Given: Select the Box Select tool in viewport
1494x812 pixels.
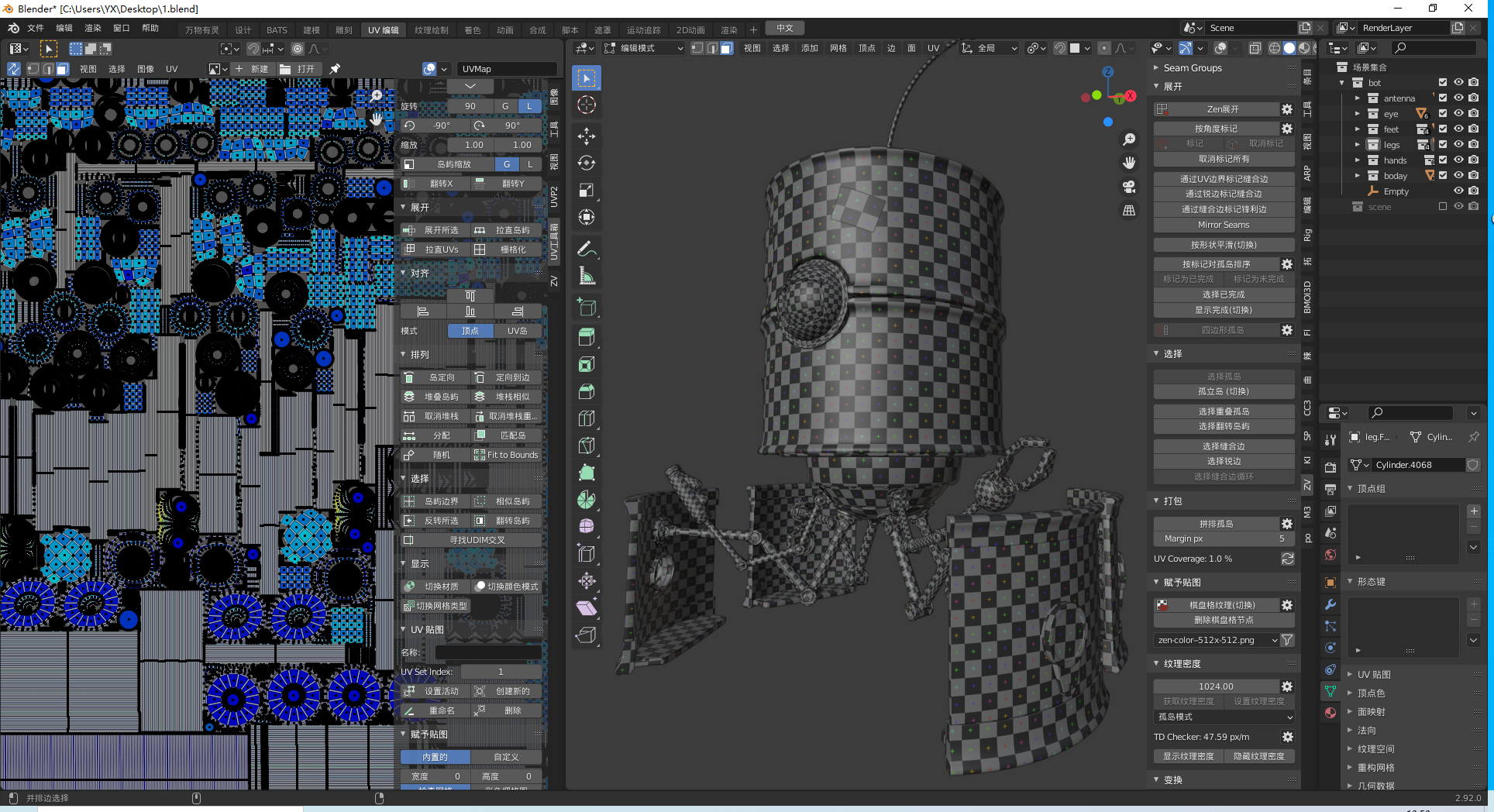Looking at the screenshot, I should pos(587,77).
